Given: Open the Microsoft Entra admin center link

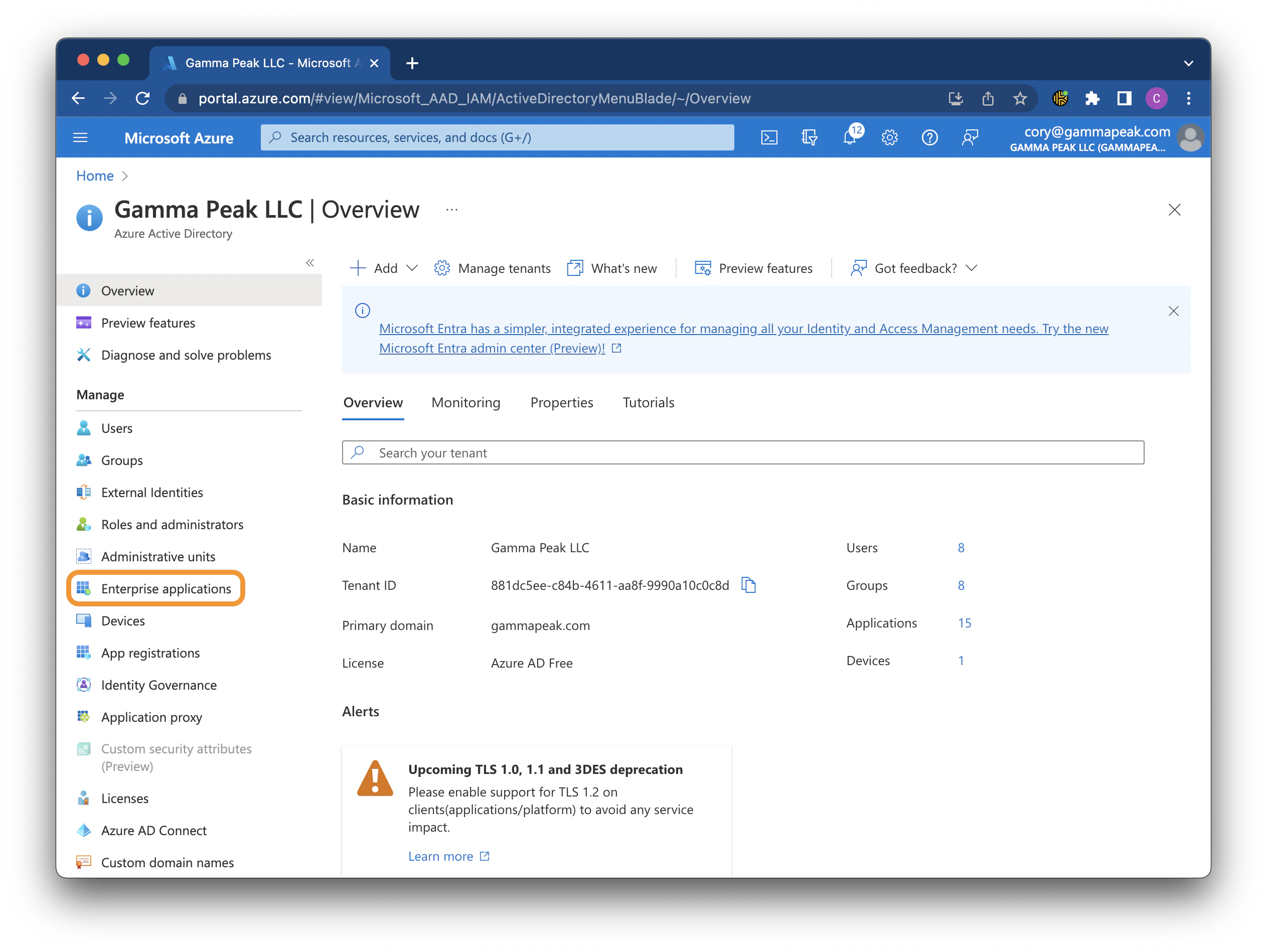Looking at the screenshot, I should [492, 348].
